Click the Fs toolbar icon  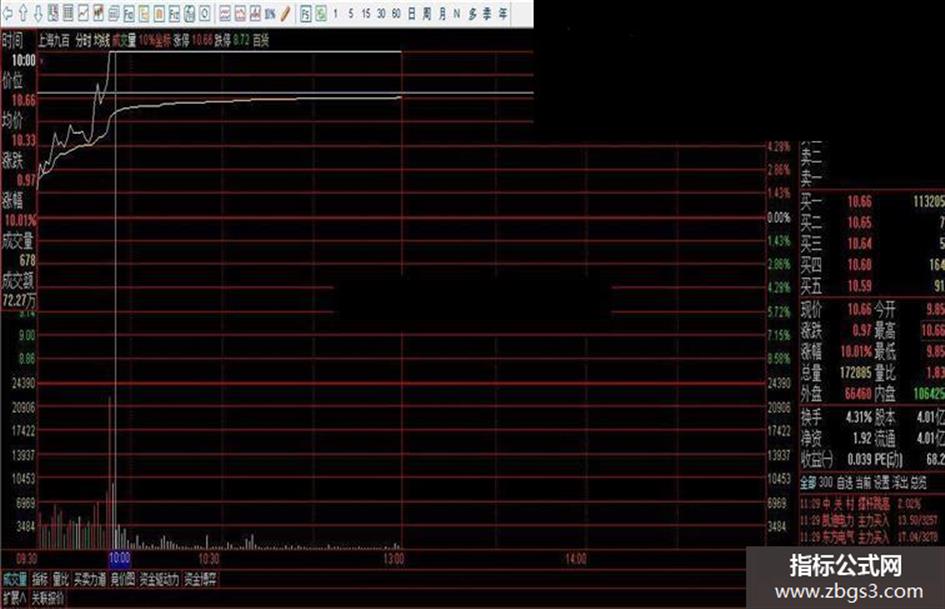[x=306, y=13]
